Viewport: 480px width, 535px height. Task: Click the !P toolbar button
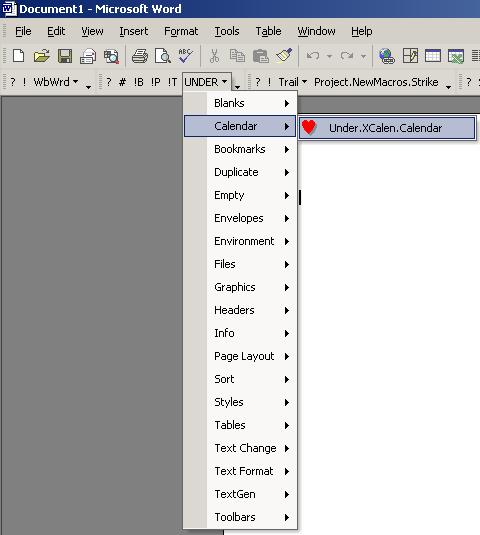click(155, 82)
